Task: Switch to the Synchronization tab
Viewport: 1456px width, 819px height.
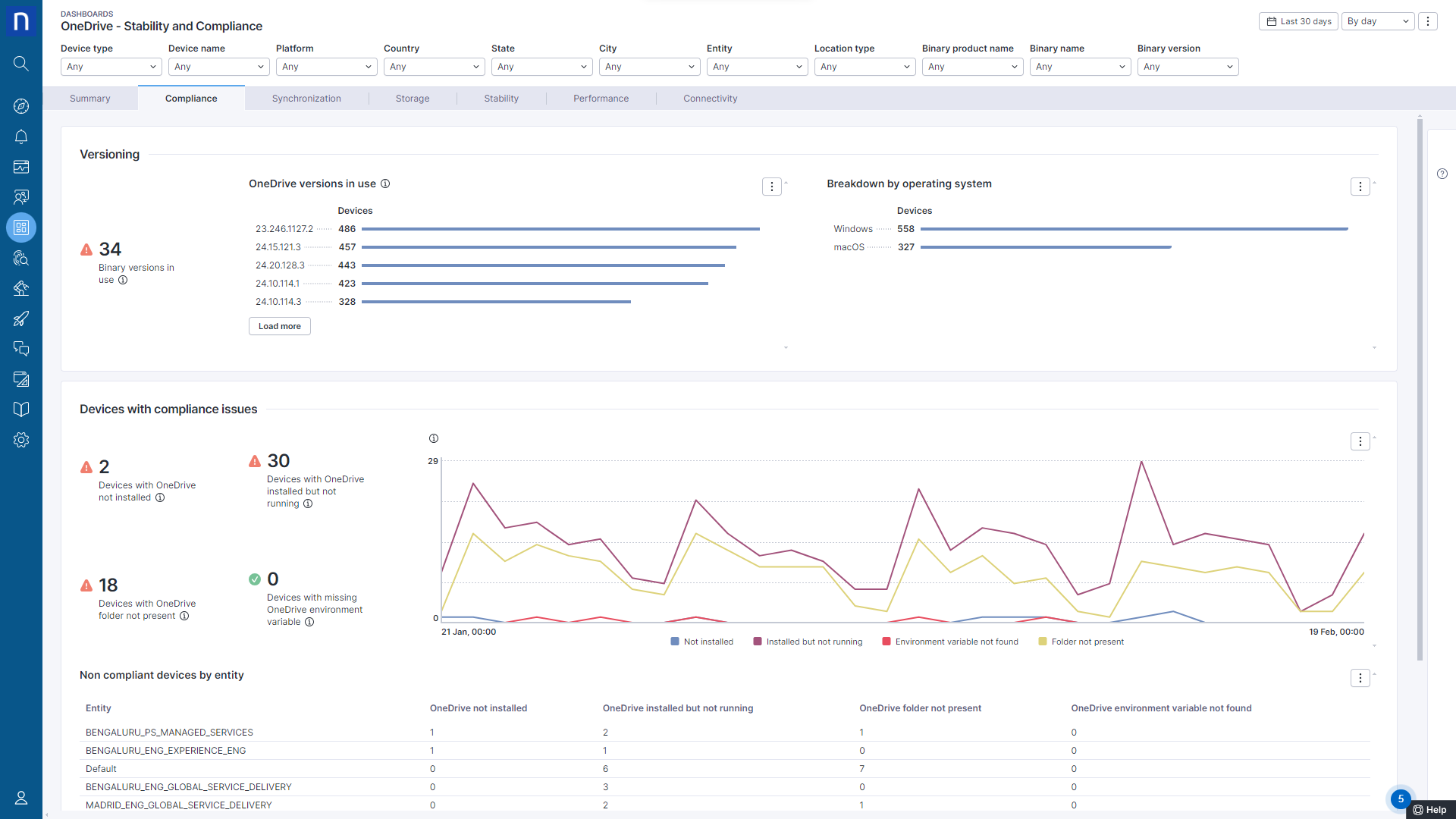Action: [306, 99]
